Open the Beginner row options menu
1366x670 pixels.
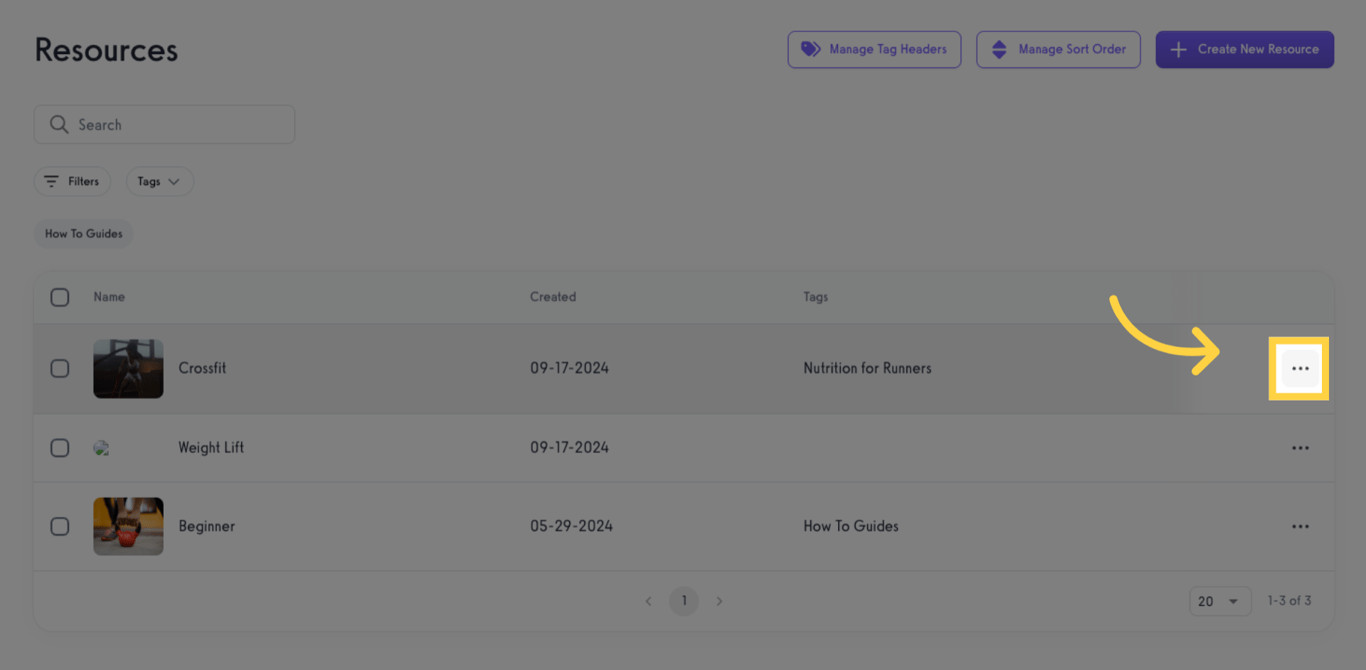(1299, 527)
